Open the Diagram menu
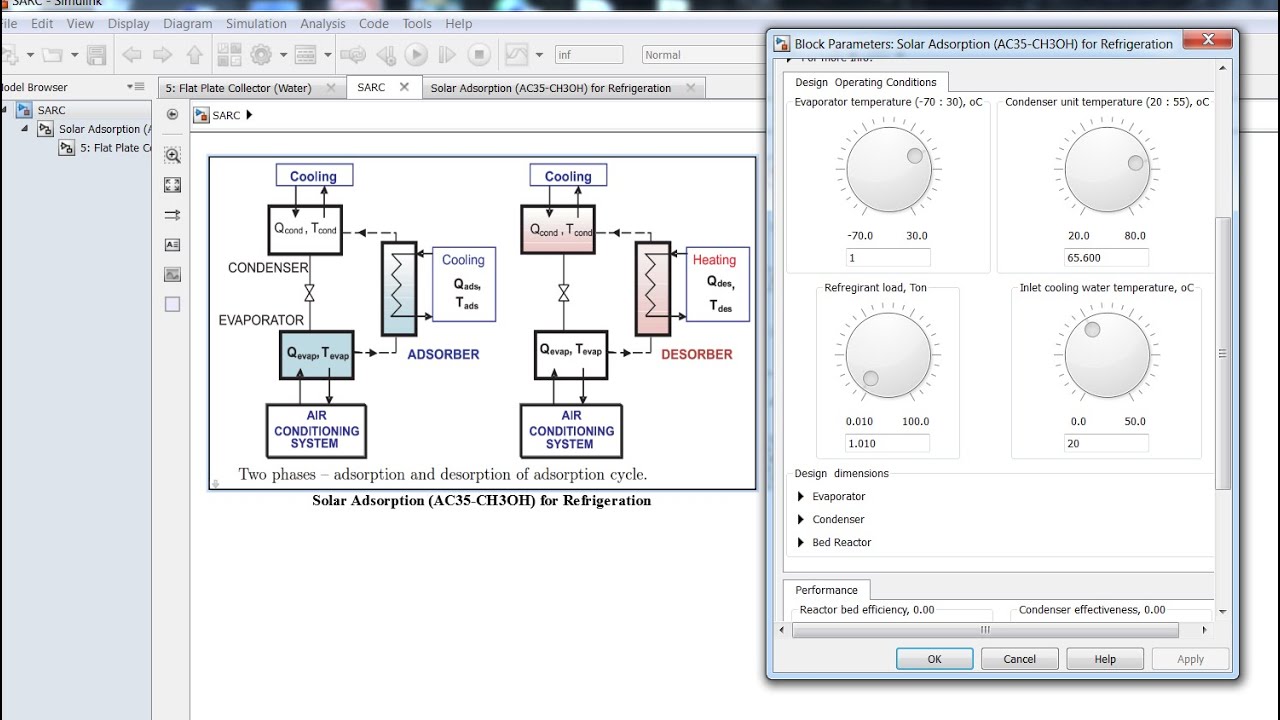 (x=187, y=23)
